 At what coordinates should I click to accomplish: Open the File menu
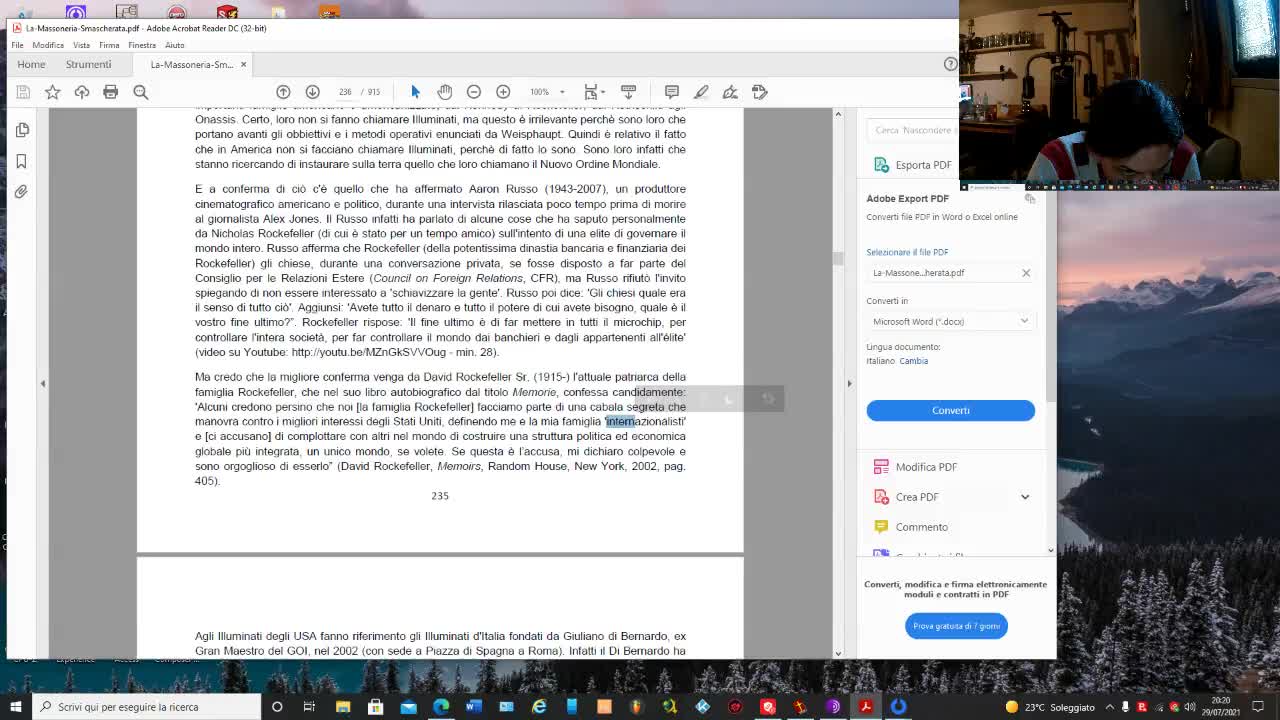[17, 45]
